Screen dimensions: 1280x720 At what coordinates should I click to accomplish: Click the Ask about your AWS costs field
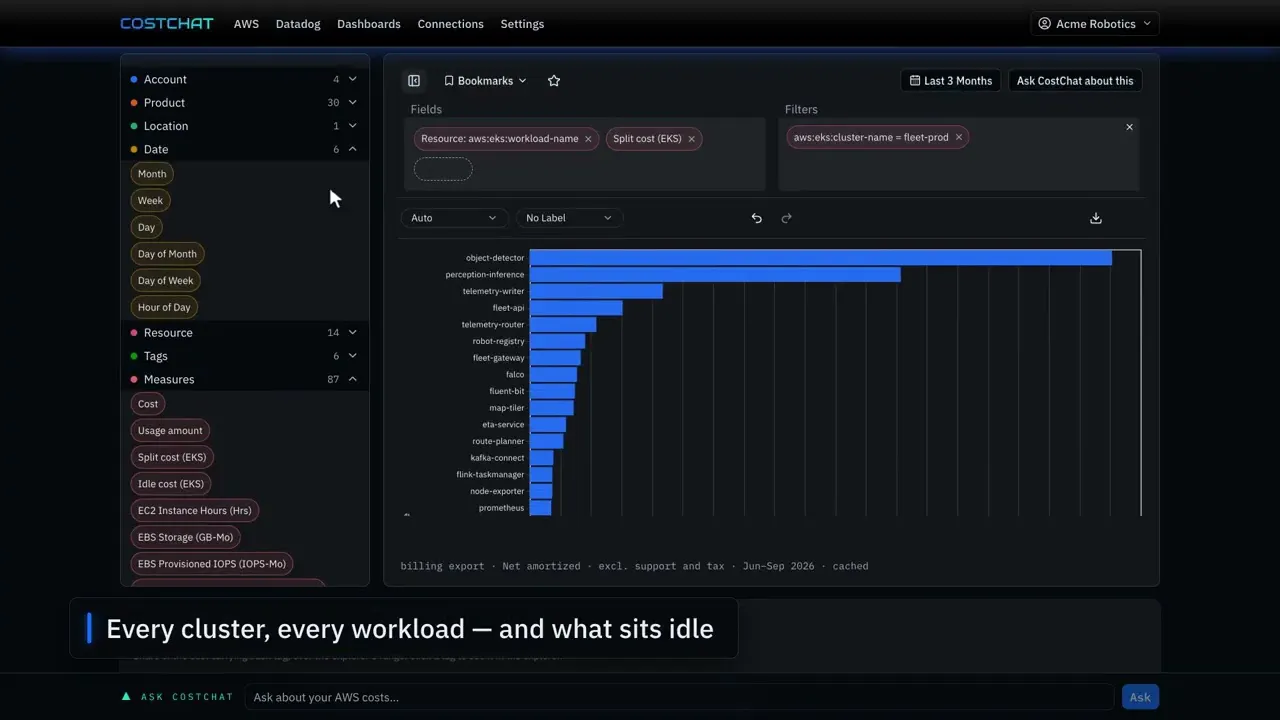(679, 698)
